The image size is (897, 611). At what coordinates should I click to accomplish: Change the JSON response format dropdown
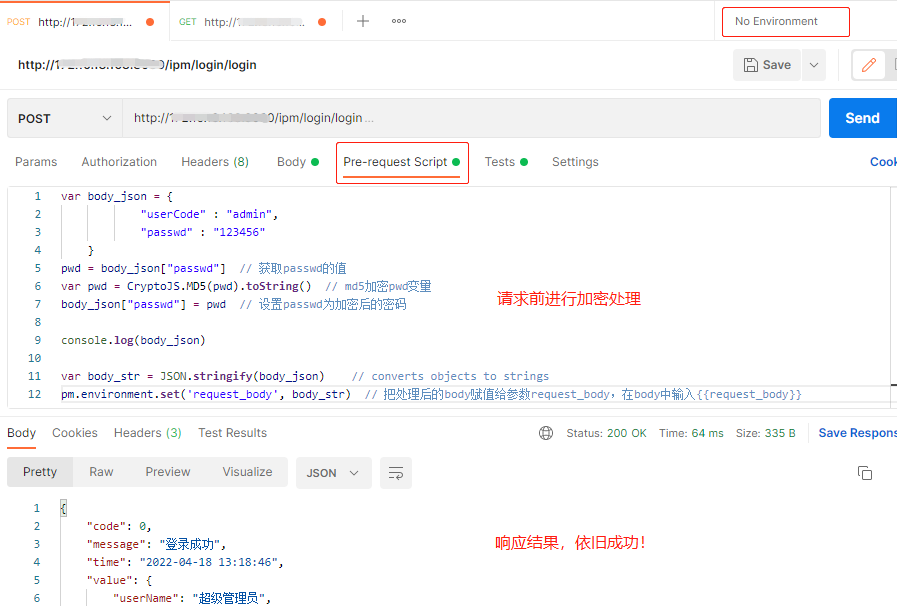coord(334,473)
